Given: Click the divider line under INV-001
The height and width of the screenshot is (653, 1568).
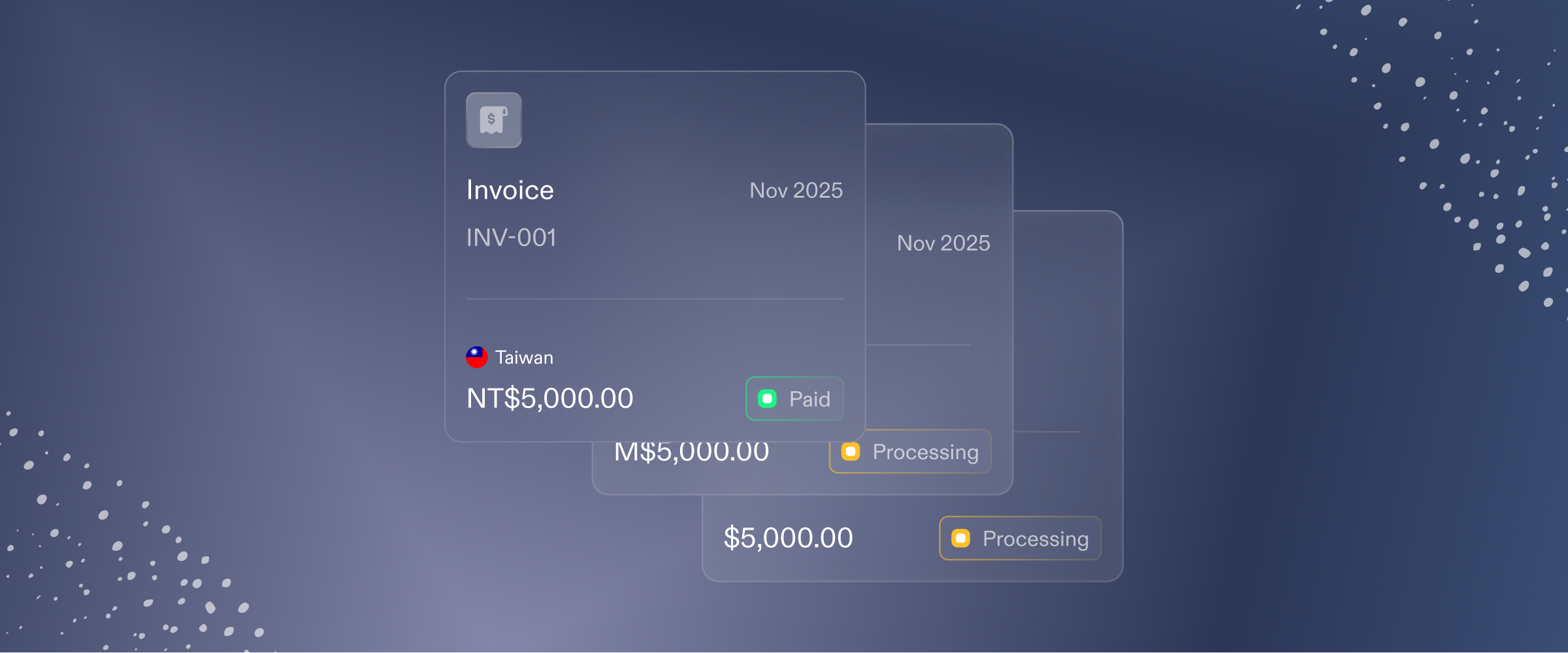Looking at the screenshot, I should coord(655,299).
